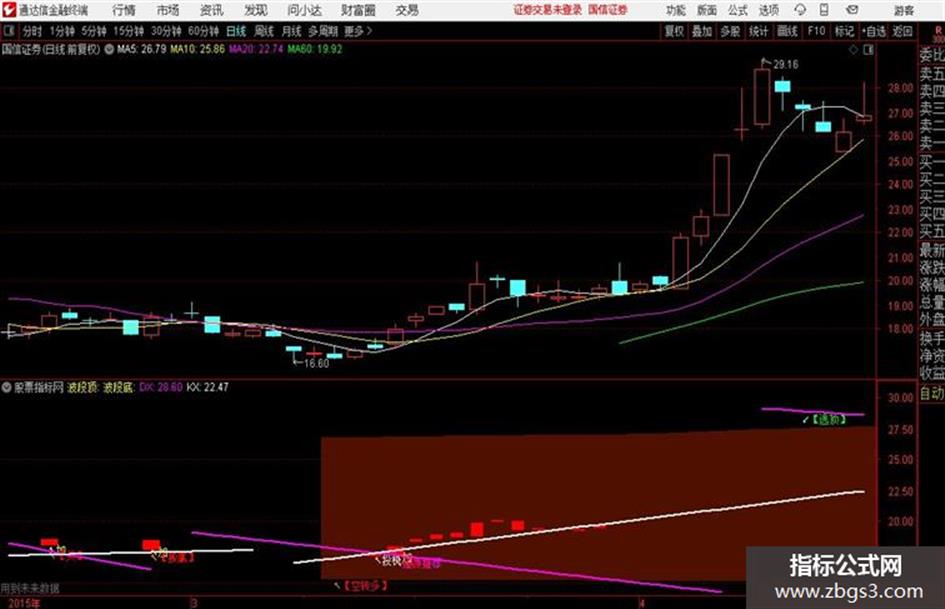
Task: Click the Tongdaxin logo icon
Action: (9, 10)
